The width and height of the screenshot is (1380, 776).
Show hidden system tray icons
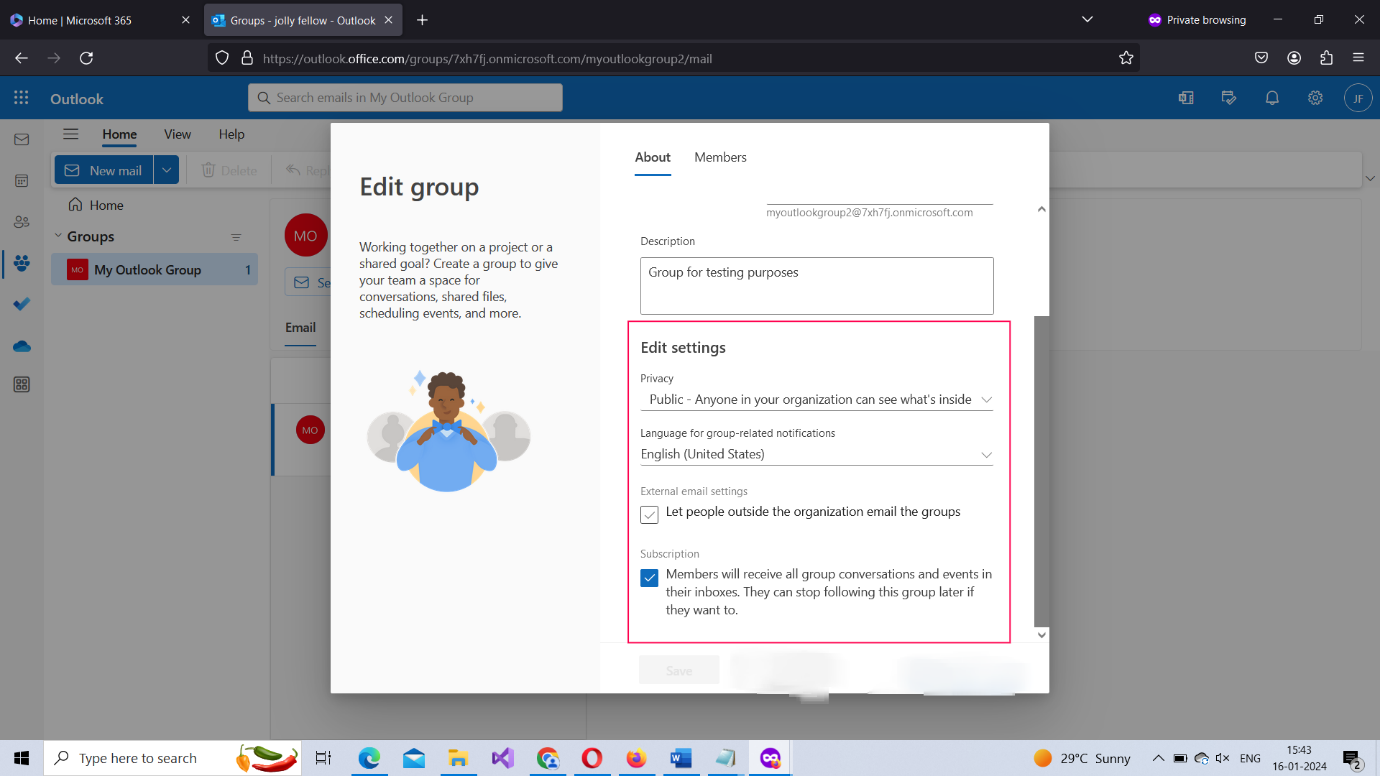pyautogui.click(x=1158, y=758)
